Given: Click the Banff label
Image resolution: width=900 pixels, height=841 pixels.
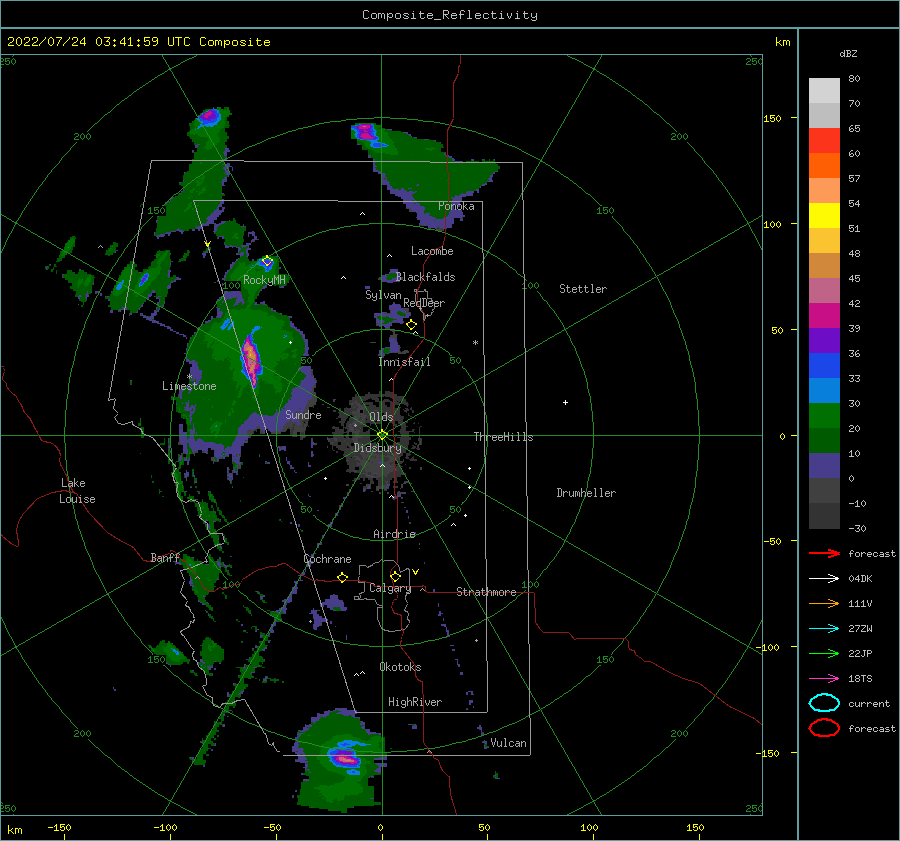Looking at the screenshot, I should (165, 558).
